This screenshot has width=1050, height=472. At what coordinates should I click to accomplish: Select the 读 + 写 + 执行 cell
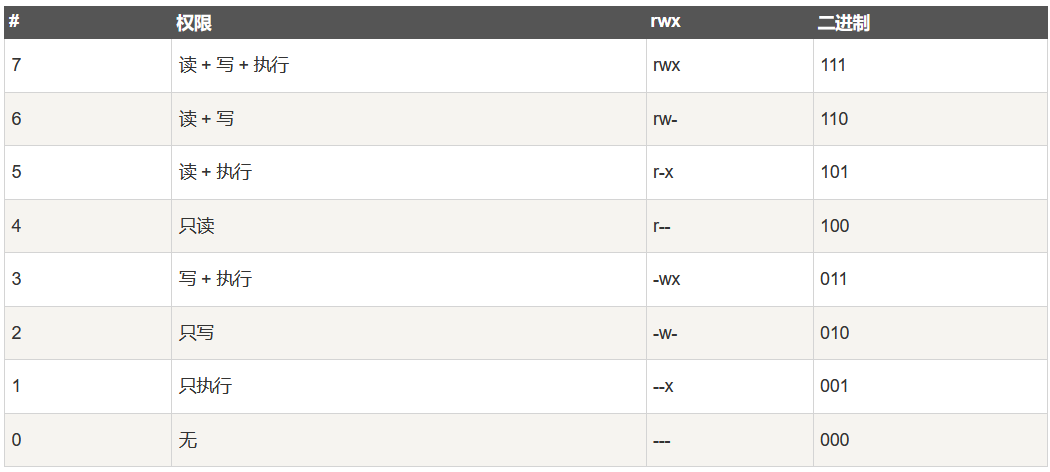click(408, 66)
